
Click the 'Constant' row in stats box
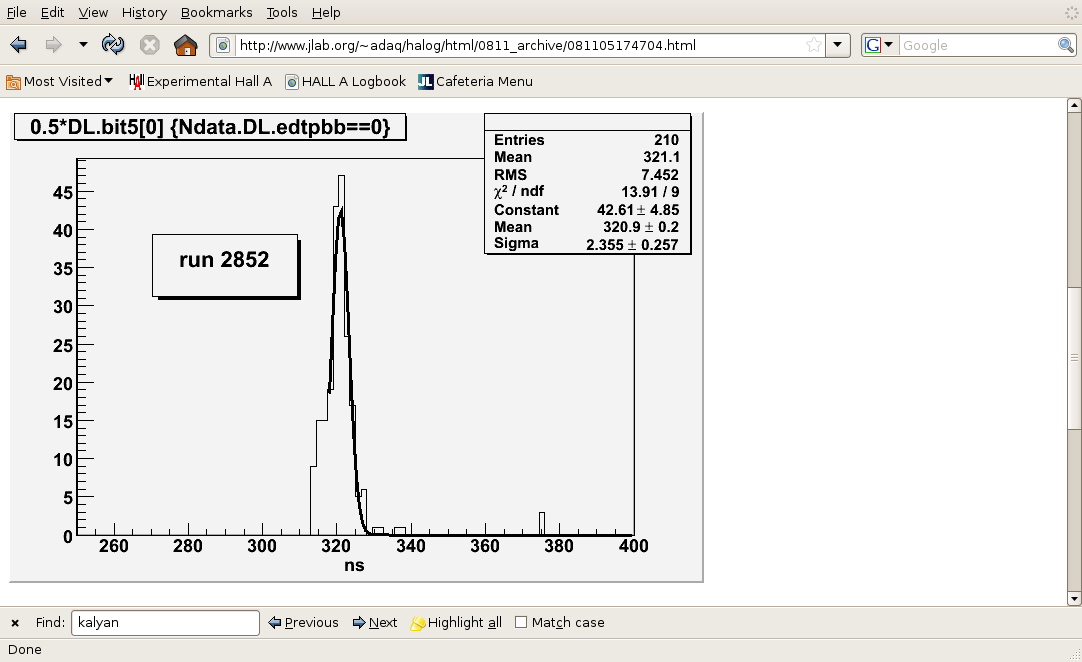coord(587,210)
